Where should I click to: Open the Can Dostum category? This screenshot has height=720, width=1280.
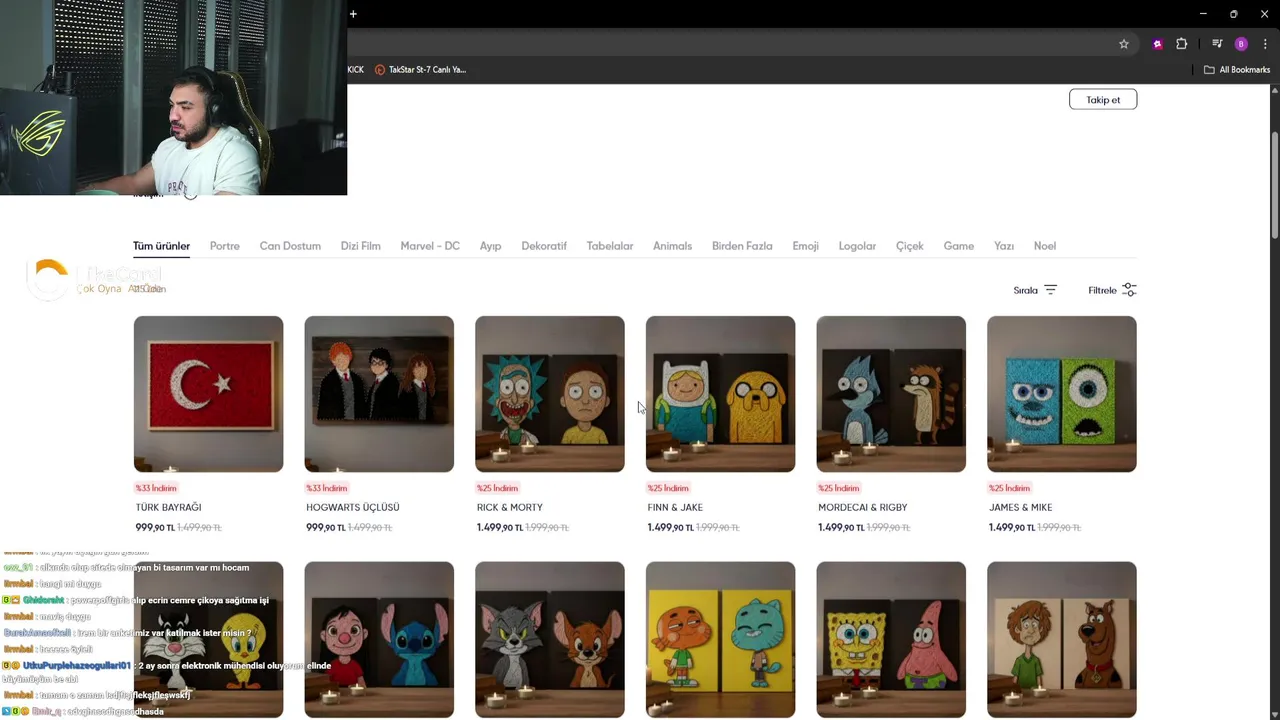(290, 246)
